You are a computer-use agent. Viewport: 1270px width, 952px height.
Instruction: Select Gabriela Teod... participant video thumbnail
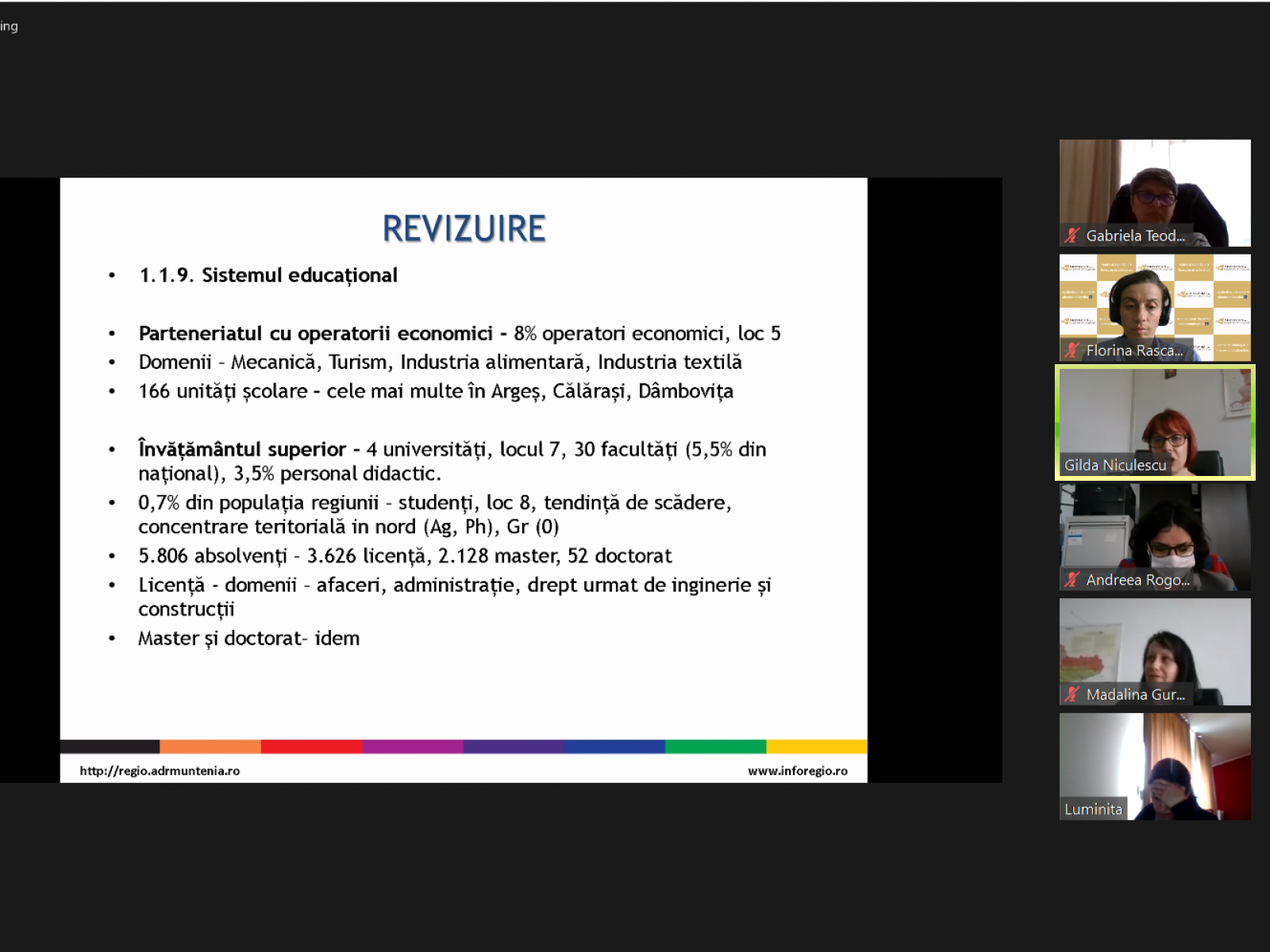coord(1155,193)
